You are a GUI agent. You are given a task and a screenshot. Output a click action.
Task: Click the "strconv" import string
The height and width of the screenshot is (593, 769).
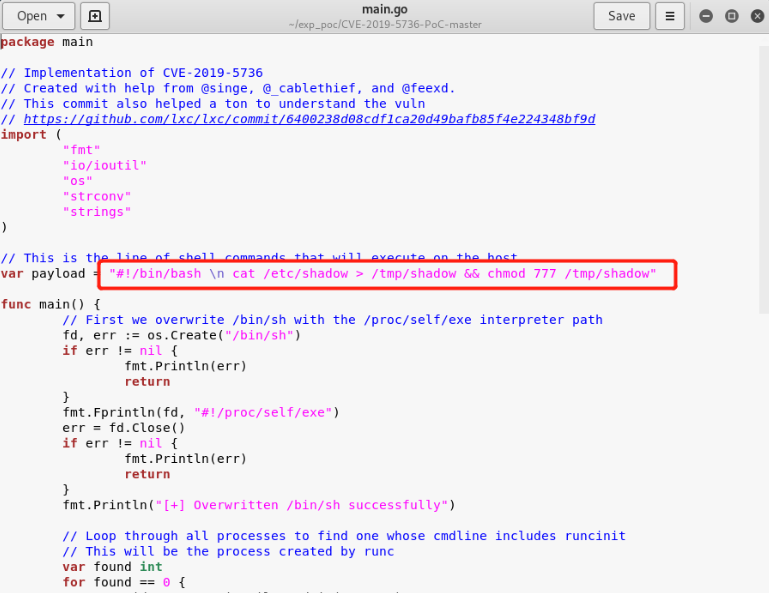97,197
